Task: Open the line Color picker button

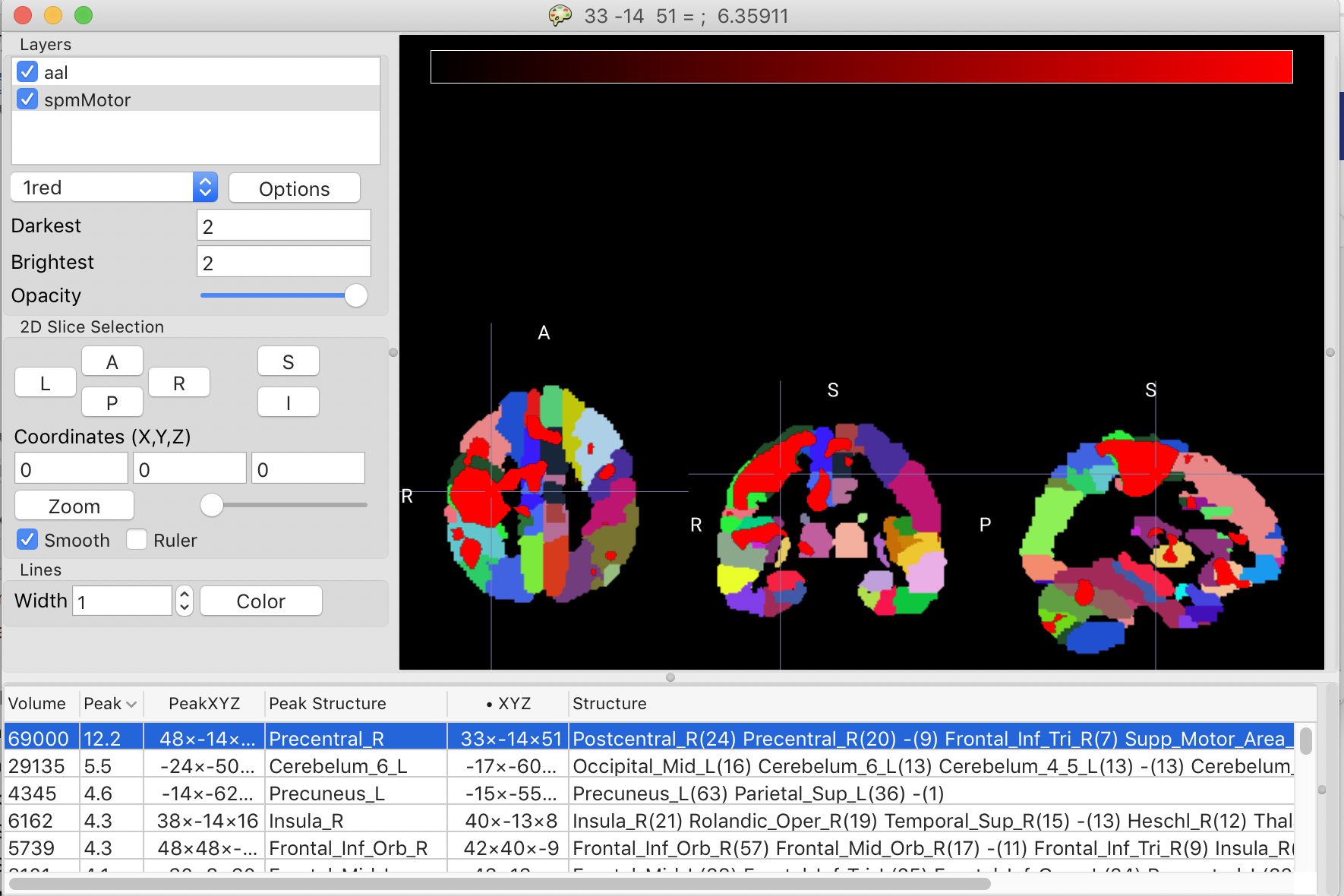Action: [260, 601]
